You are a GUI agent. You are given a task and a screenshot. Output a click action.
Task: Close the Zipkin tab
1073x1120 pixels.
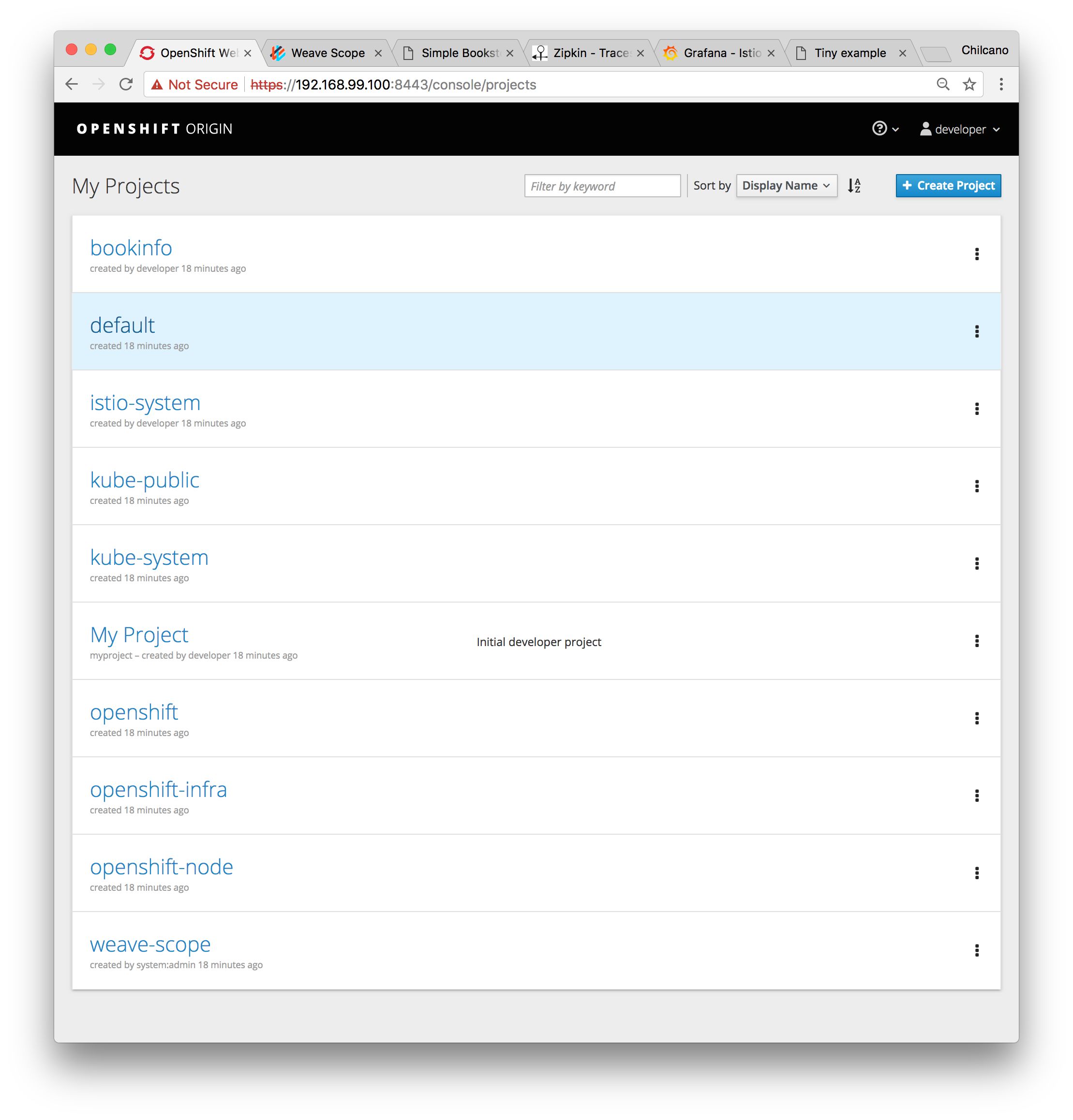click(x=640, y=53)
